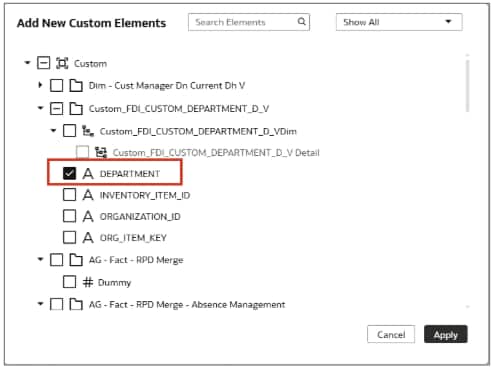Click Custom_FDI_CUSTOM_DEPARTMENT_D_V Detail label
Image resolution: width=495 pixels, height=370 pixels.
[x=216, y=153]
